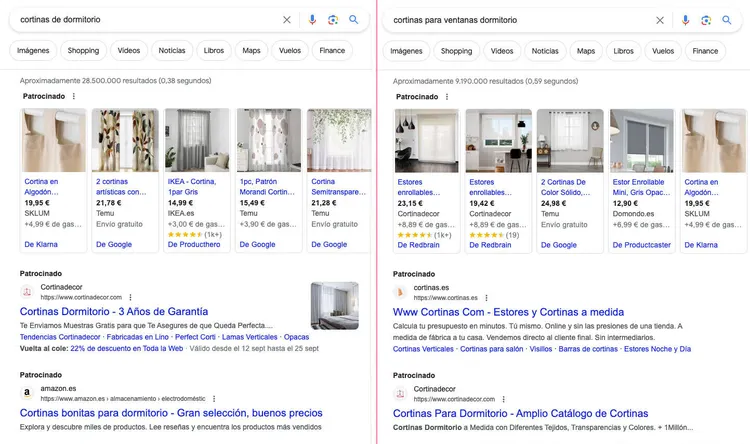The height and width of the screenshot is (444, 750).
Task: Open three-dot menu next to Cortinadecor URL on right
Action: [x=503, y=399]
